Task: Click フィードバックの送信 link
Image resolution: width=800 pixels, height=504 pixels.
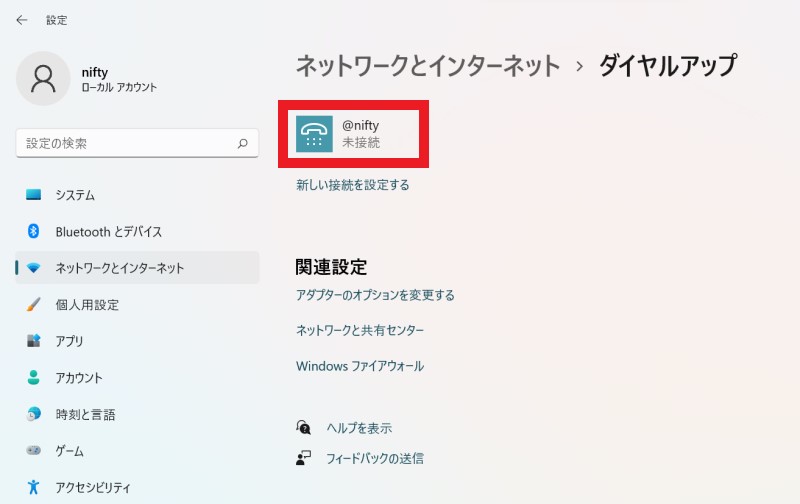Action: click(375, 458)
